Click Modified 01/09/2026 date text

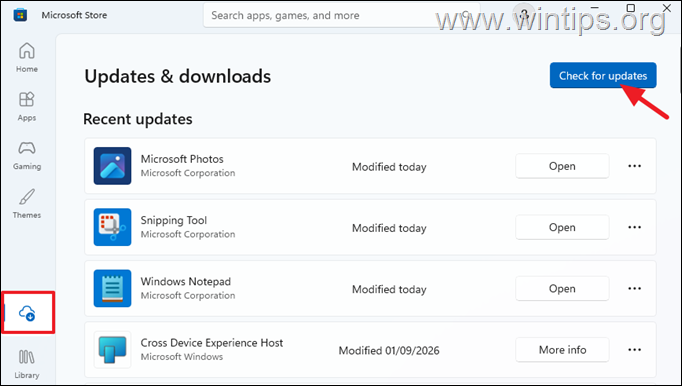389,351
